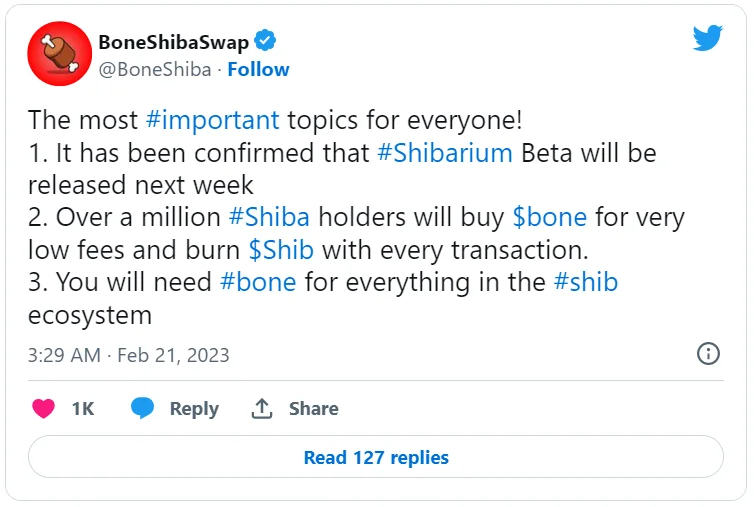Click the Twitter bird logo
This screenshot has width=754, height=507.
pyautogui.click(x=707, y=38)
